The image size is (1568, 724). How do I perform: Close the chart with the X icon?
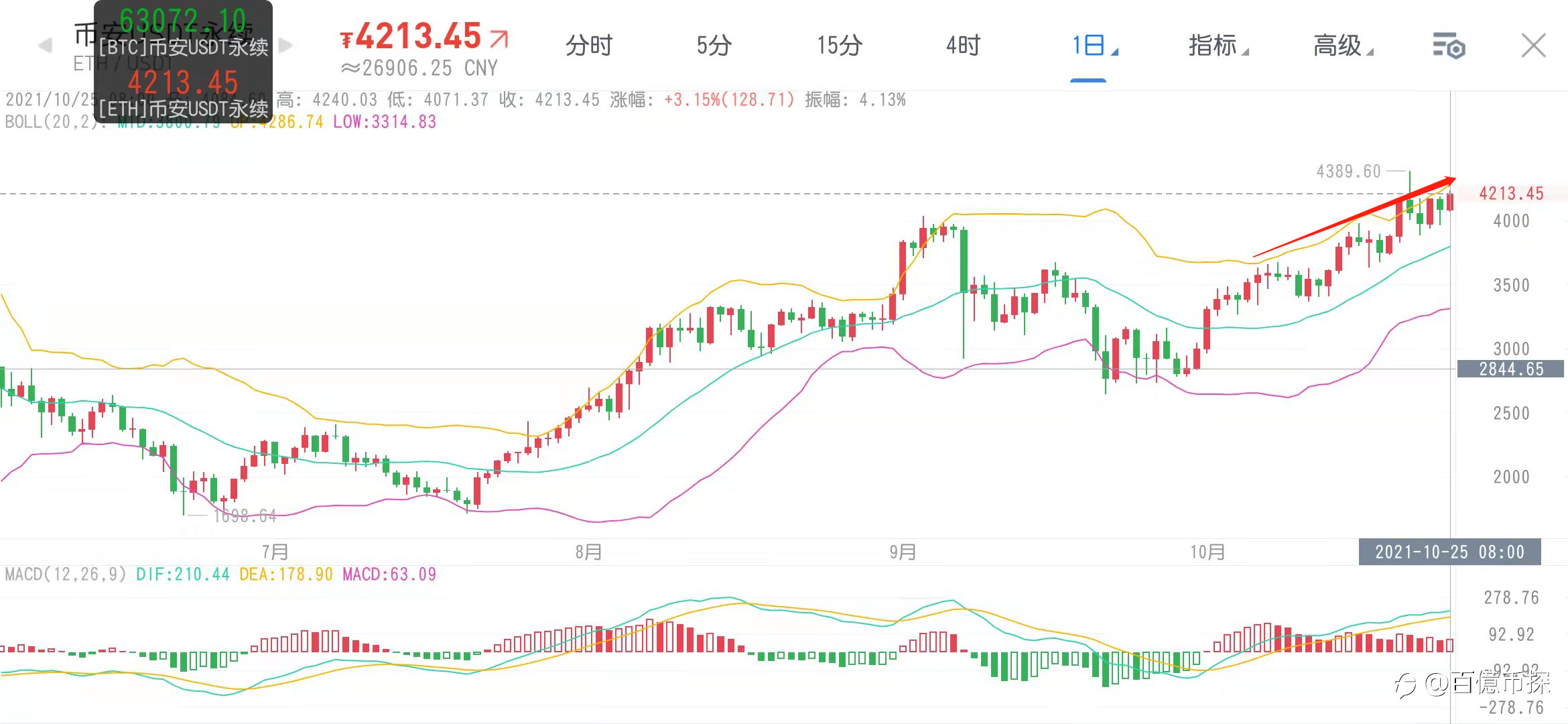[x=1533, y=46]
